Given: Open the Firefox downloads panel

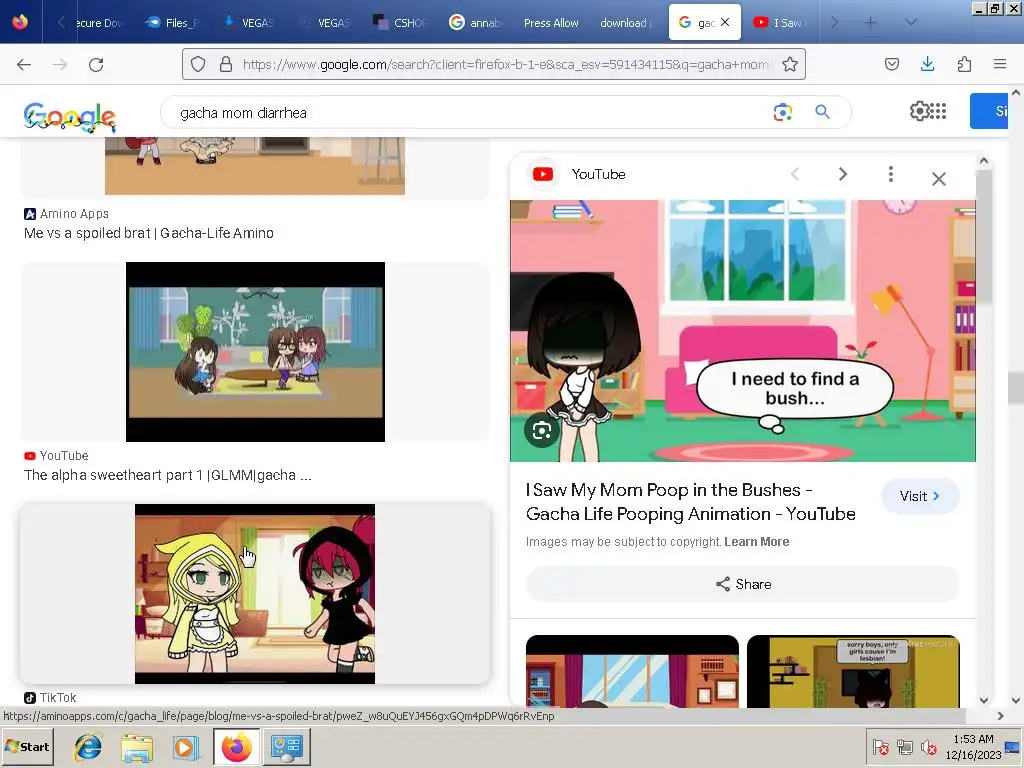Looking at the screenshot, I should 927,64.
